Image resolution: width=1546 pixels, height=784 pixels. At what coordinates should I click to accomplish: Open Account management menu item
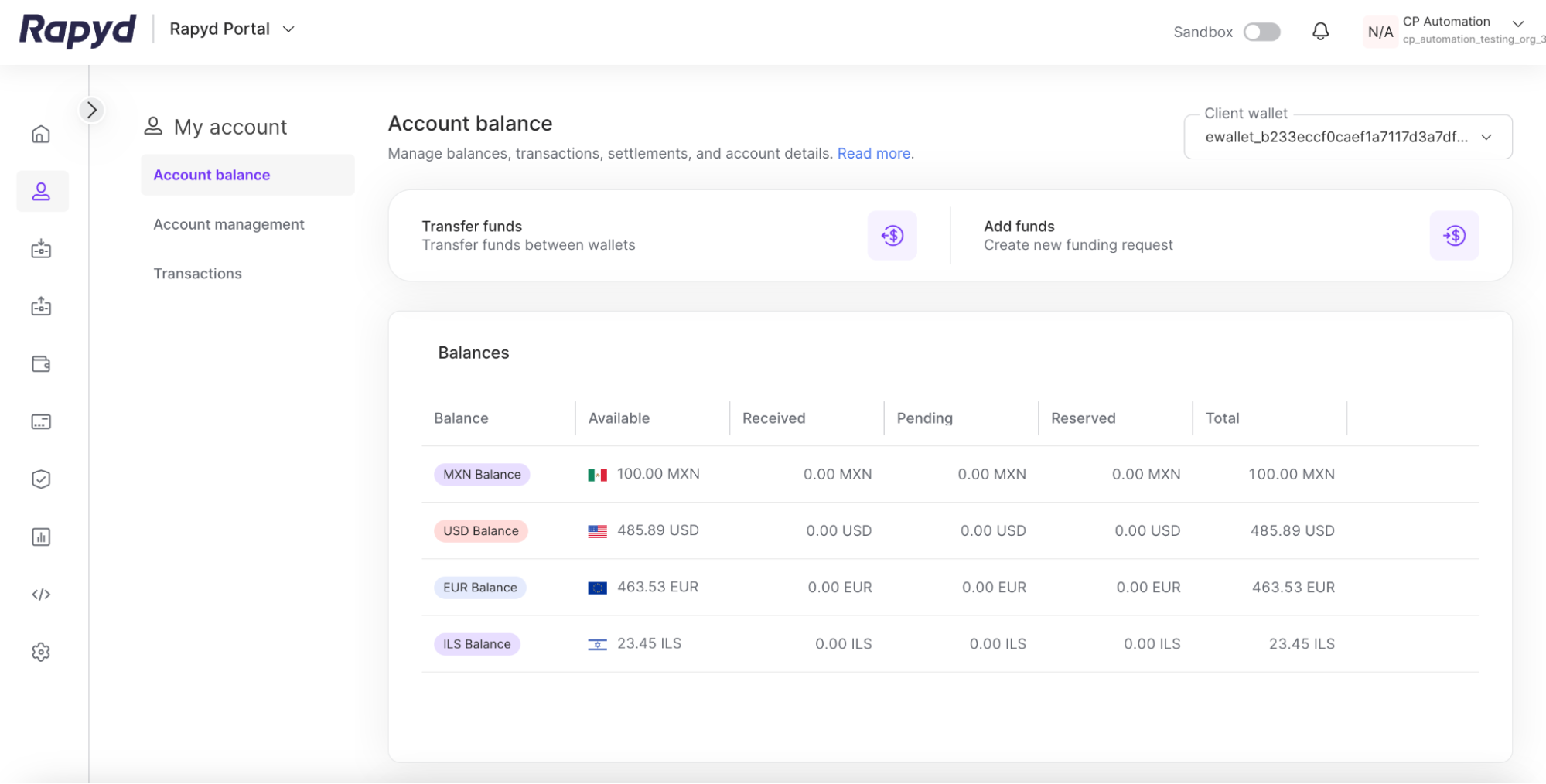coord(229,224)
